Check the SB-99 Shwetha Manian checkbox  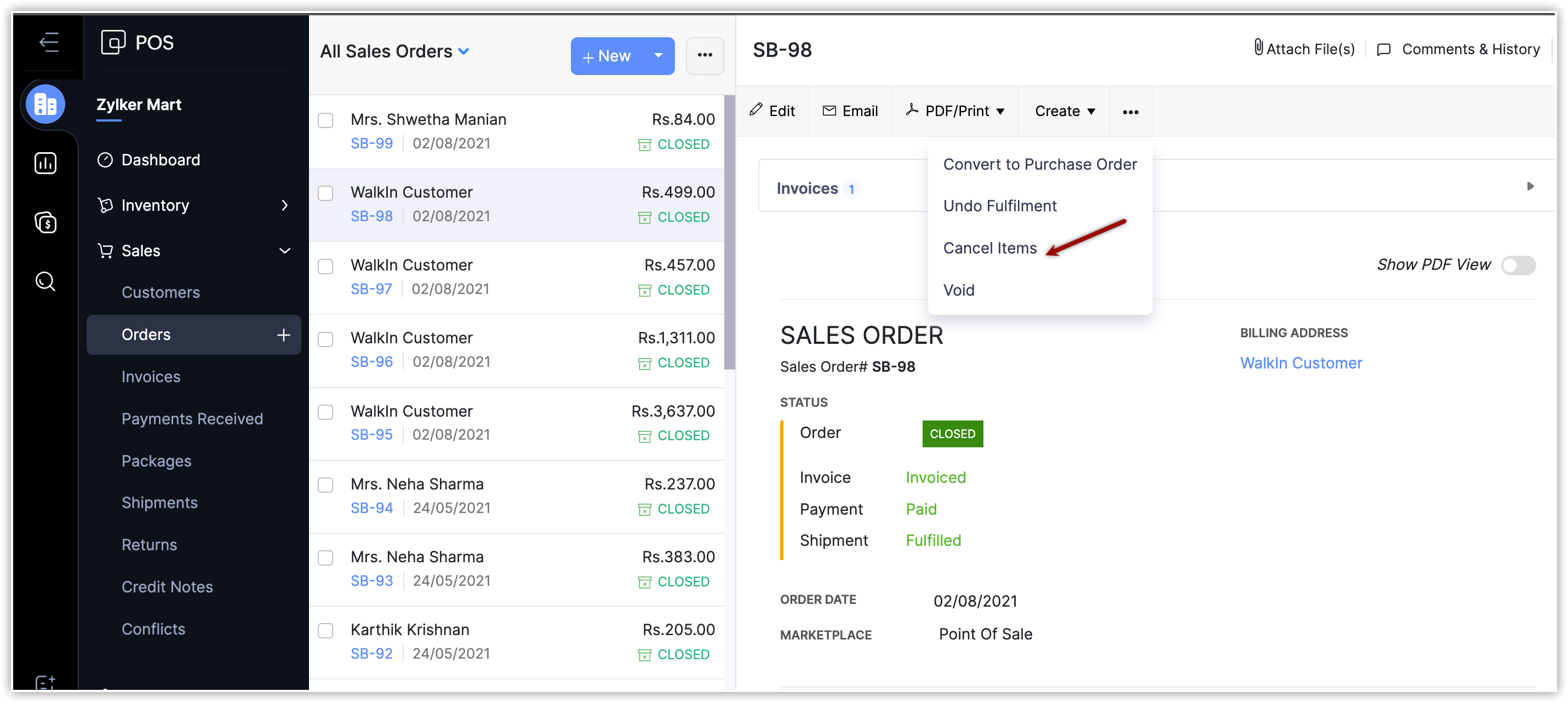pyautogui.click(x=325, y=120)
